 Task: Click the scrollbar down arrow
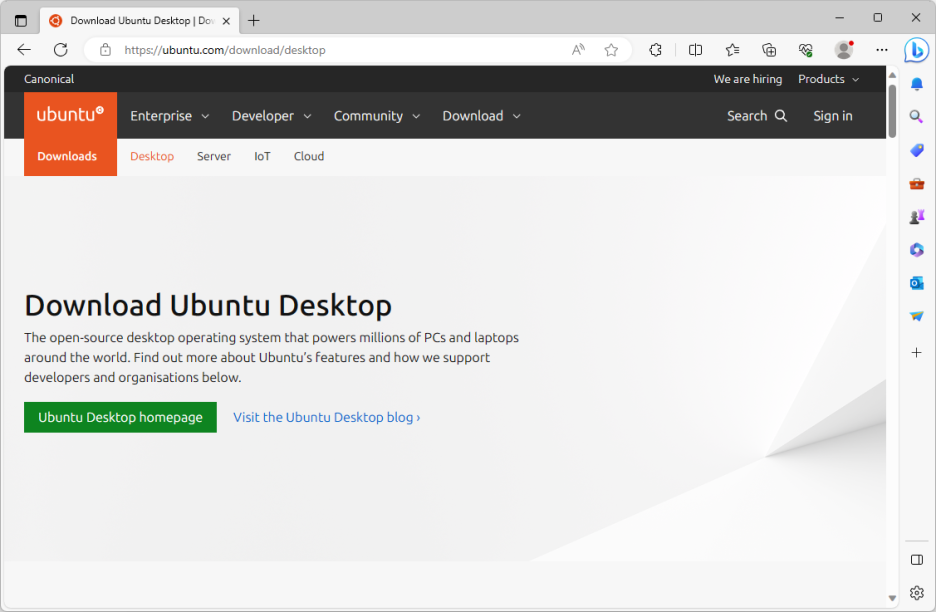pyautogui.click(x=892, y=598)
